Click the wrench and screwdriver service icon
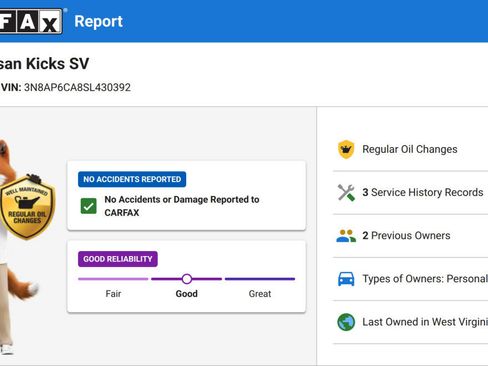488x366 pixels. (346, 193)
